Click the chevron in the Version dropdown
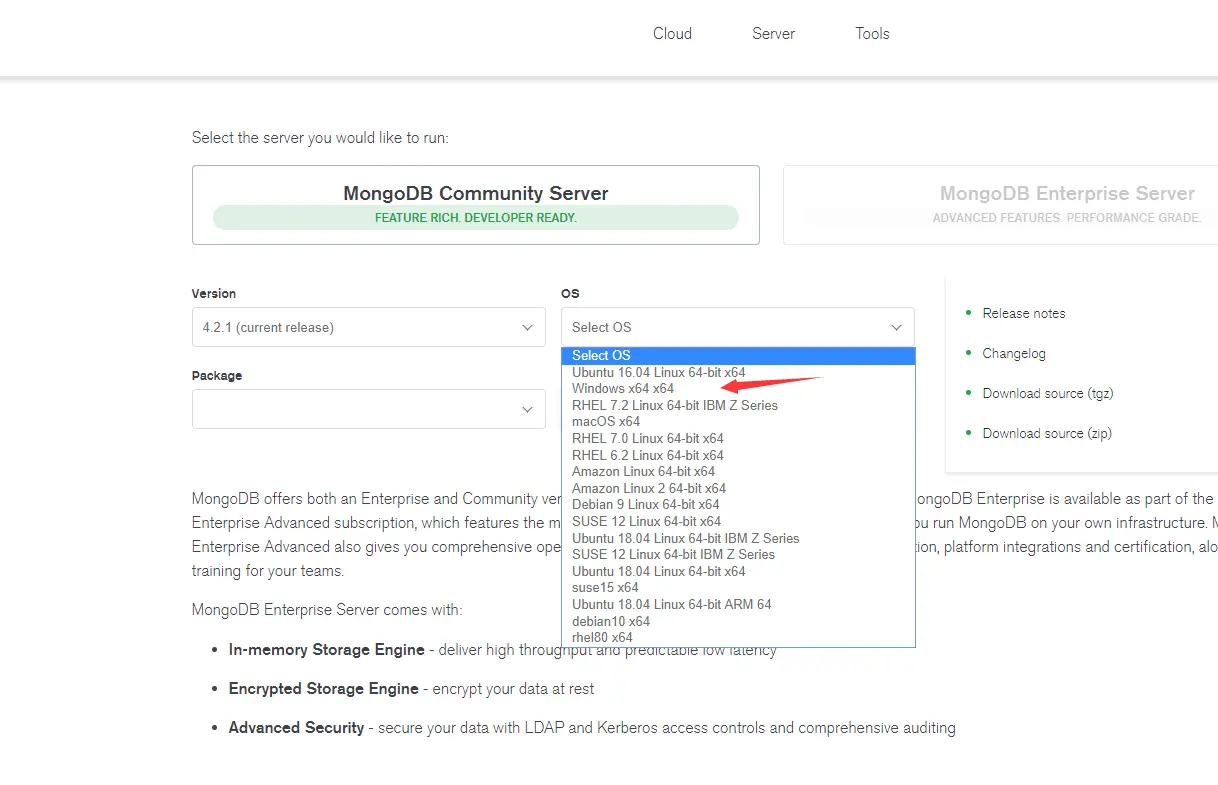1218x785 pixels. (527, 327)
